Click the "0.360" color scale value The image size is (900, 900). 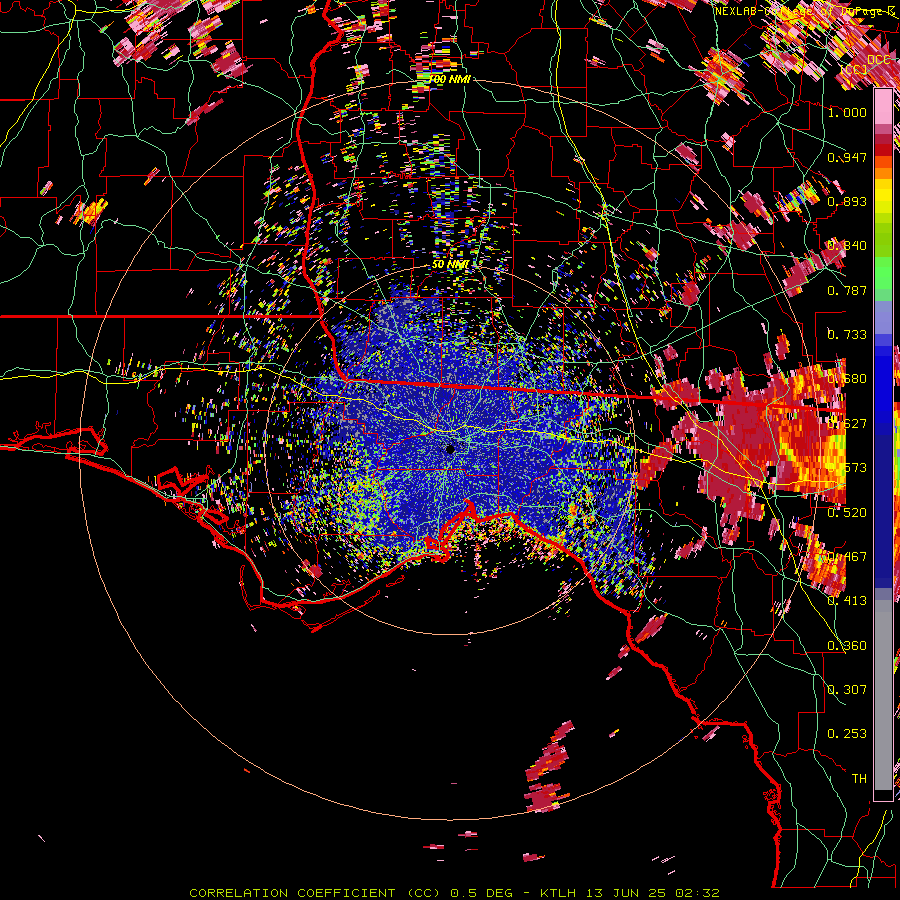pyautogui.click(x=847, y=646)
